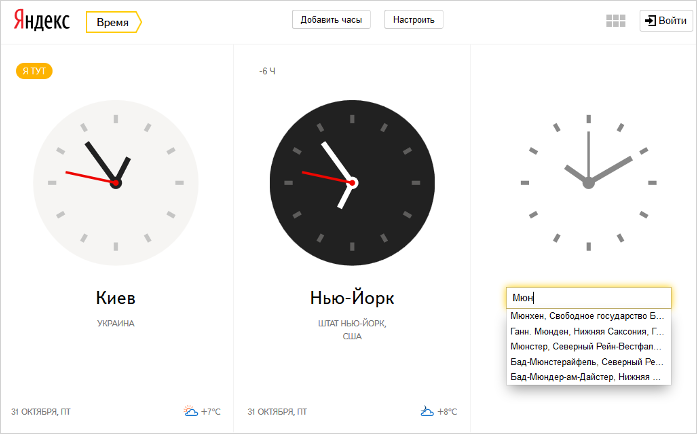The width and height of the screenshot is (697, 434).
Task: Click the gray placeholder clock
Action: (589, 183)
